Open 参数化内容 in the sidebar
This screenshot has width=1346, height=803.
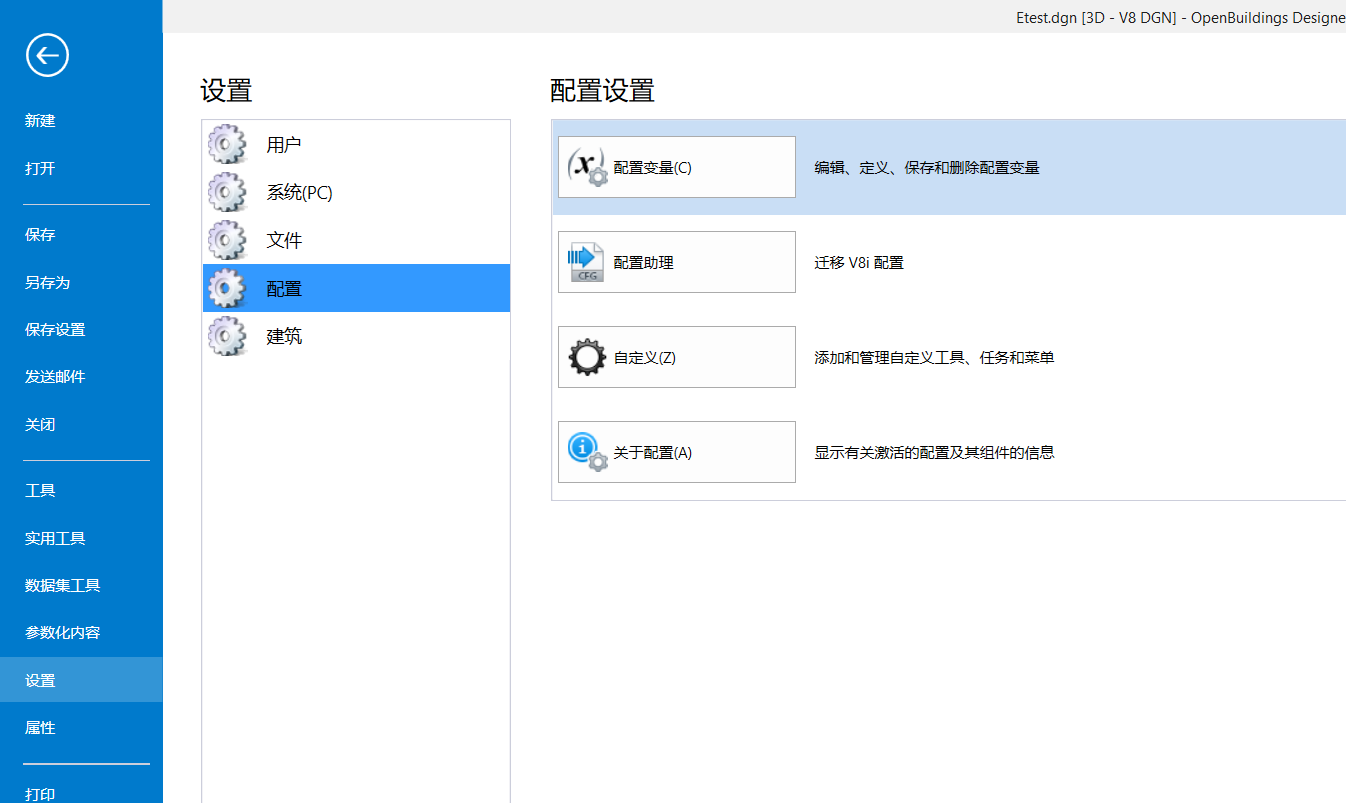[x=62, y=633]
